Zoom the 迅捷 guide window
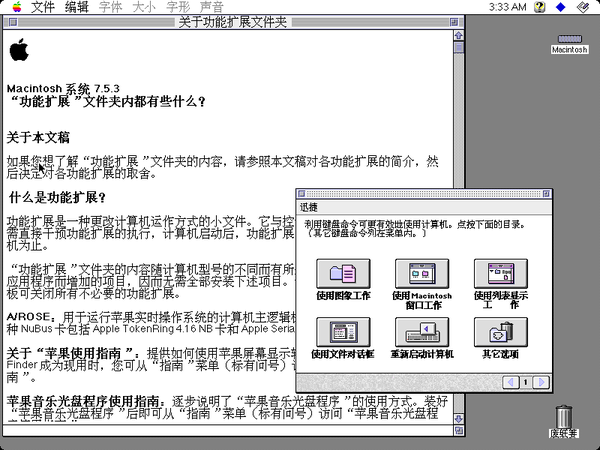Screen dimensions: 600x450 click(x=546, y=194)
